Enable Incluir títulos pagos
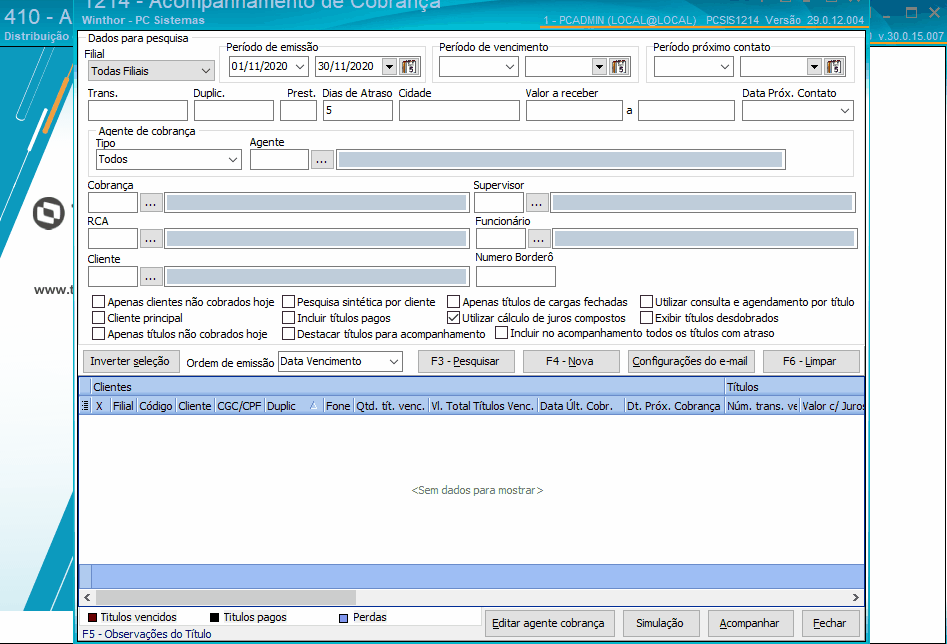The image size is (947, 644). click(288, 317)
